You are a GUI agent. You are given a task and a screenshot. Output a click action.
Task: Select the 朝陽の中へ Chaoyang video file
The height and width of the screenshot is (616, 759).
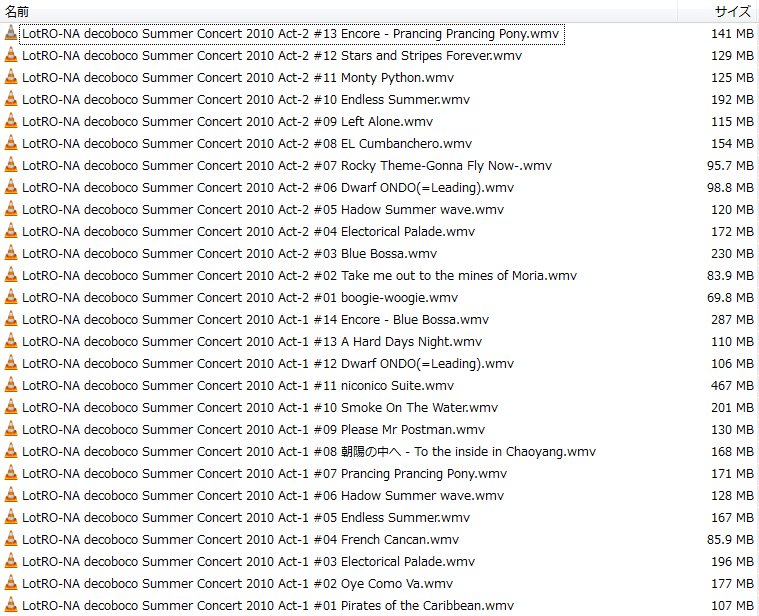(308, 452)
